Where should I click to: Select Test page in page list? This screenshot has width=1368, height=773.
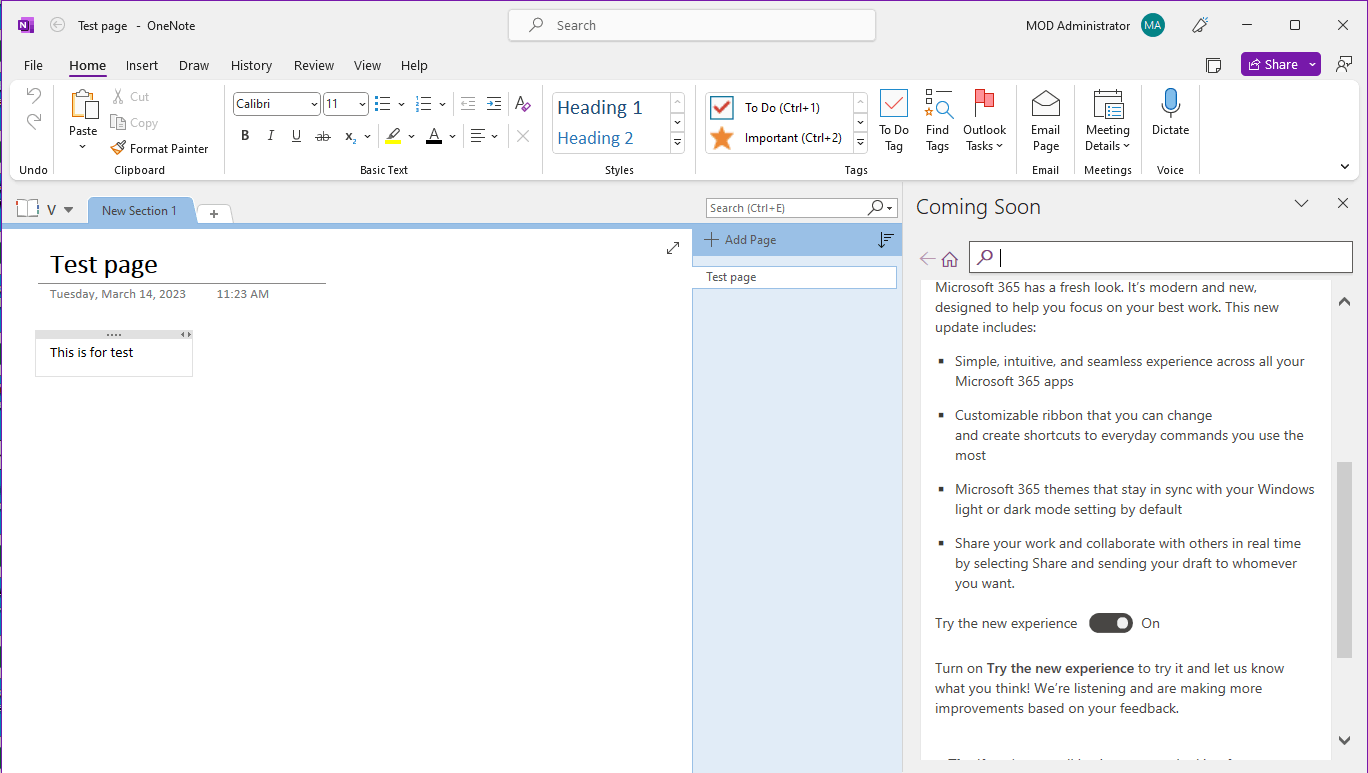794,277
